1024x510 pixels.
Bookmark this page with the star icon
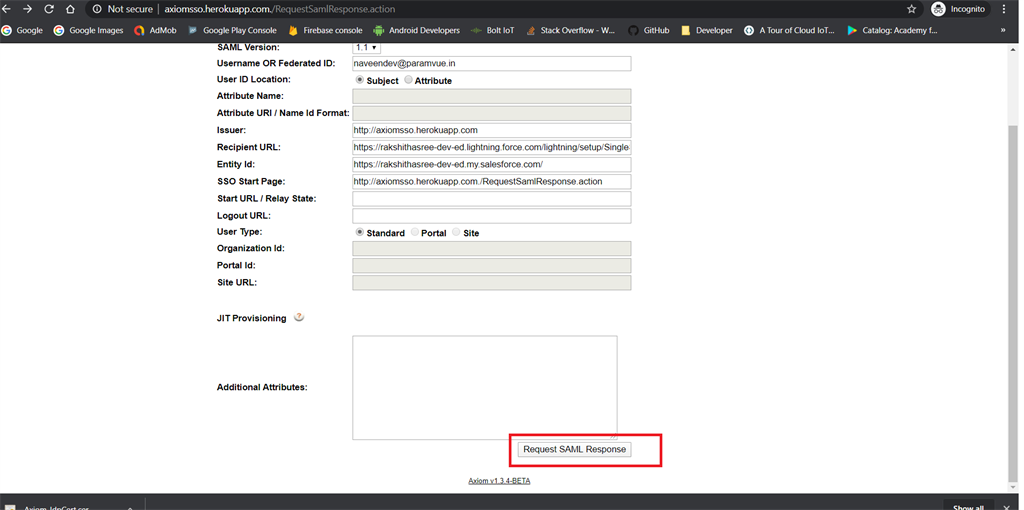[x=911, y=9]
